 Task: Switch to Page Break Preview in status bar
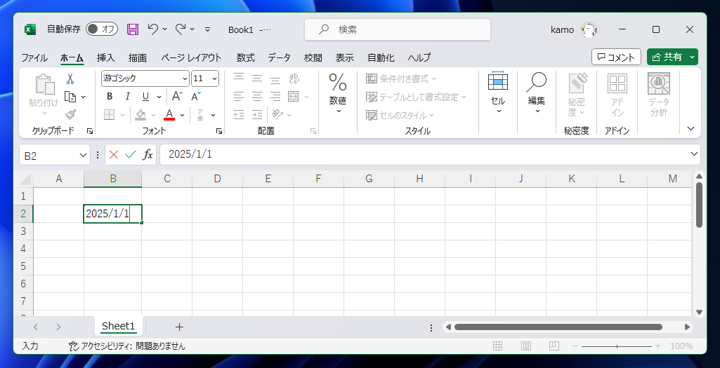pyautogui.click(x=554, y=346)
